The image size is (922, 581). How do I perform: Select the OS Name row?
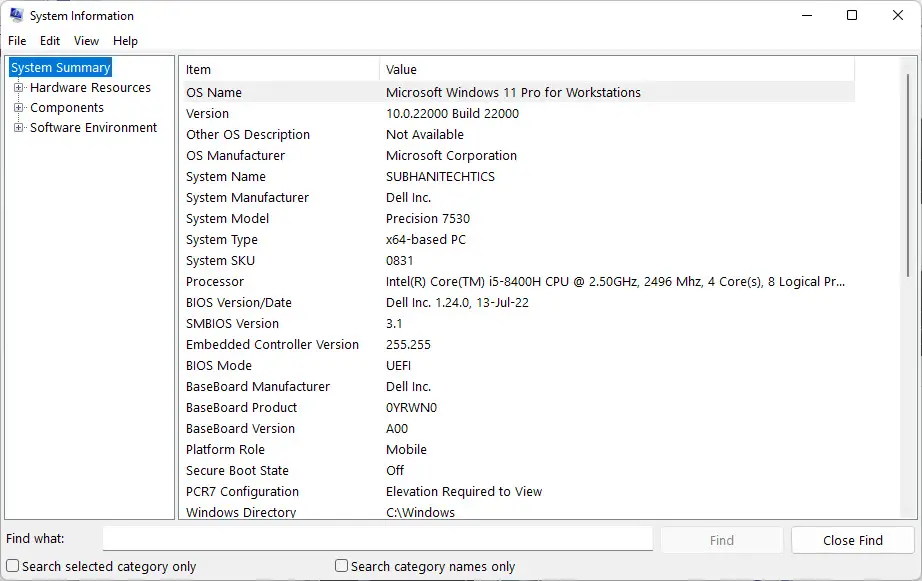pyautogui.click(x=517, y=92)
